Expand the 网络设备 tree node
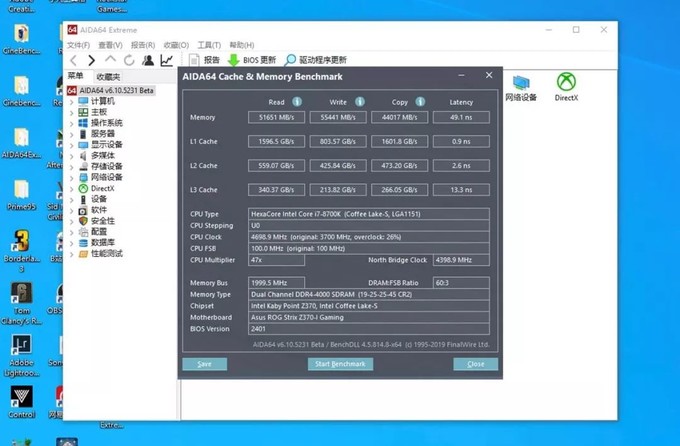 tap(72, 177)
